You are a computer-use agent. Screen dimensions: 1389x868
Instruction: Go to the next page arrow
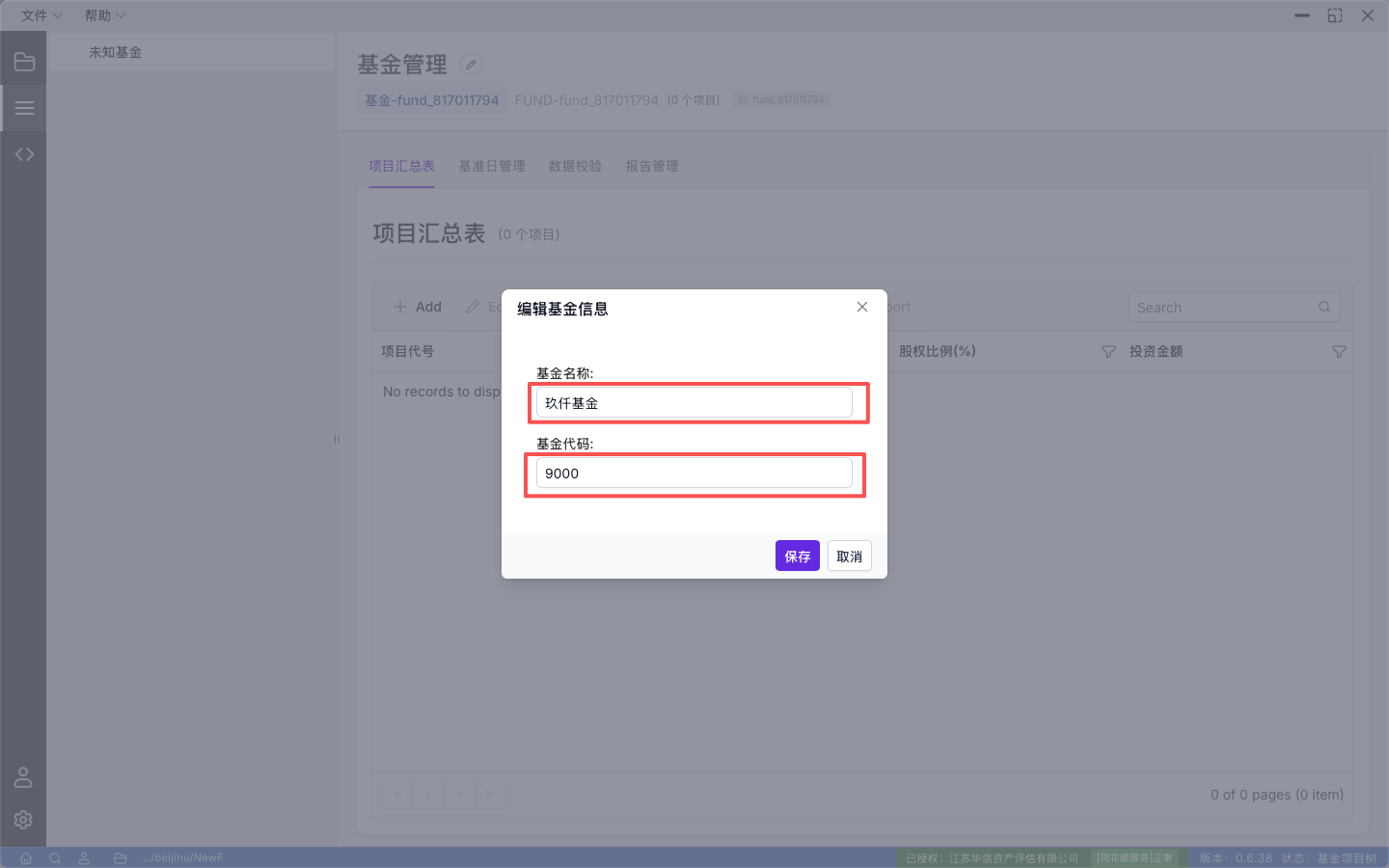coord(459,795)
